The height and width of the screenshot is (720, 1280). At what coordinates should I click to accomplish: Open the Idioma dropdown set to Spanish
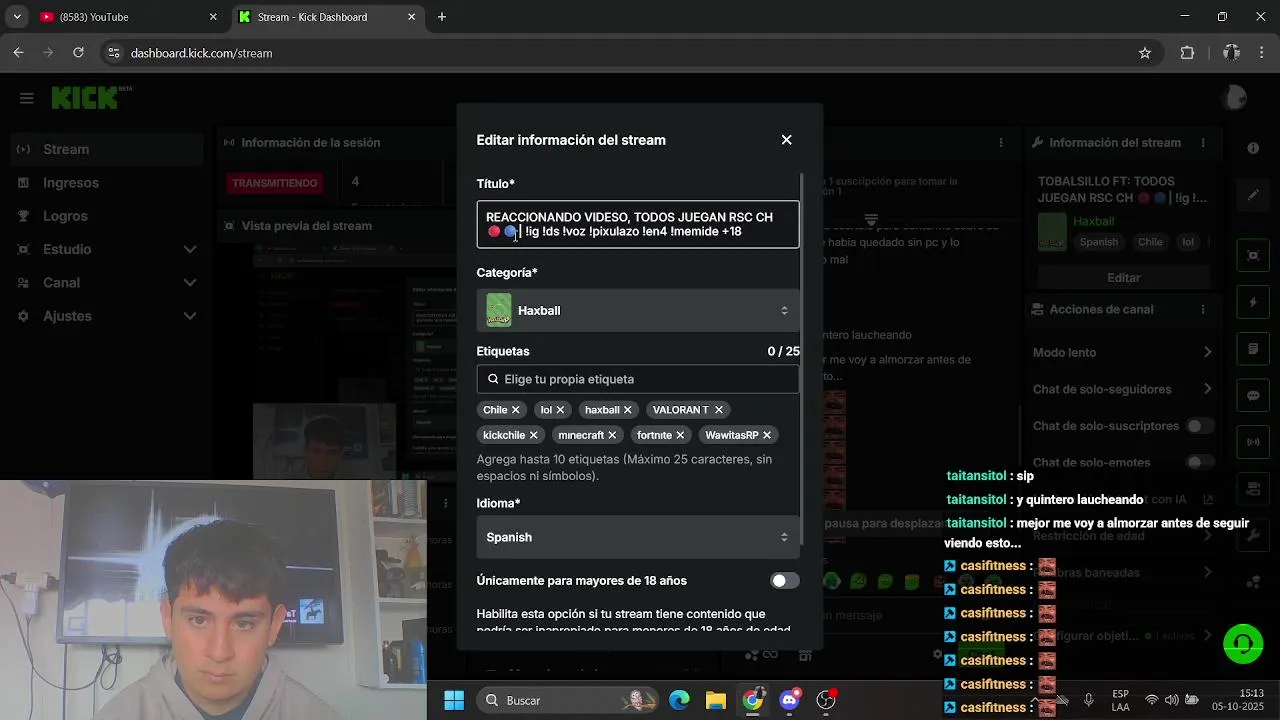coord(638,537)
